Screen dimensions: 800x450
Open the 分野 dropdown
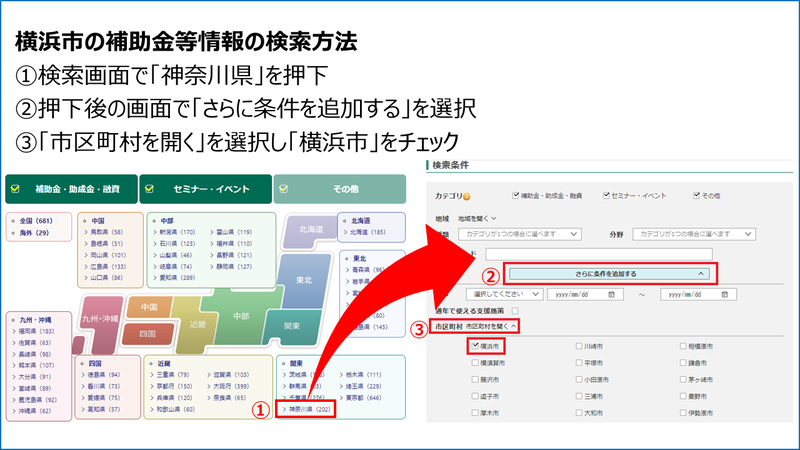692,233
